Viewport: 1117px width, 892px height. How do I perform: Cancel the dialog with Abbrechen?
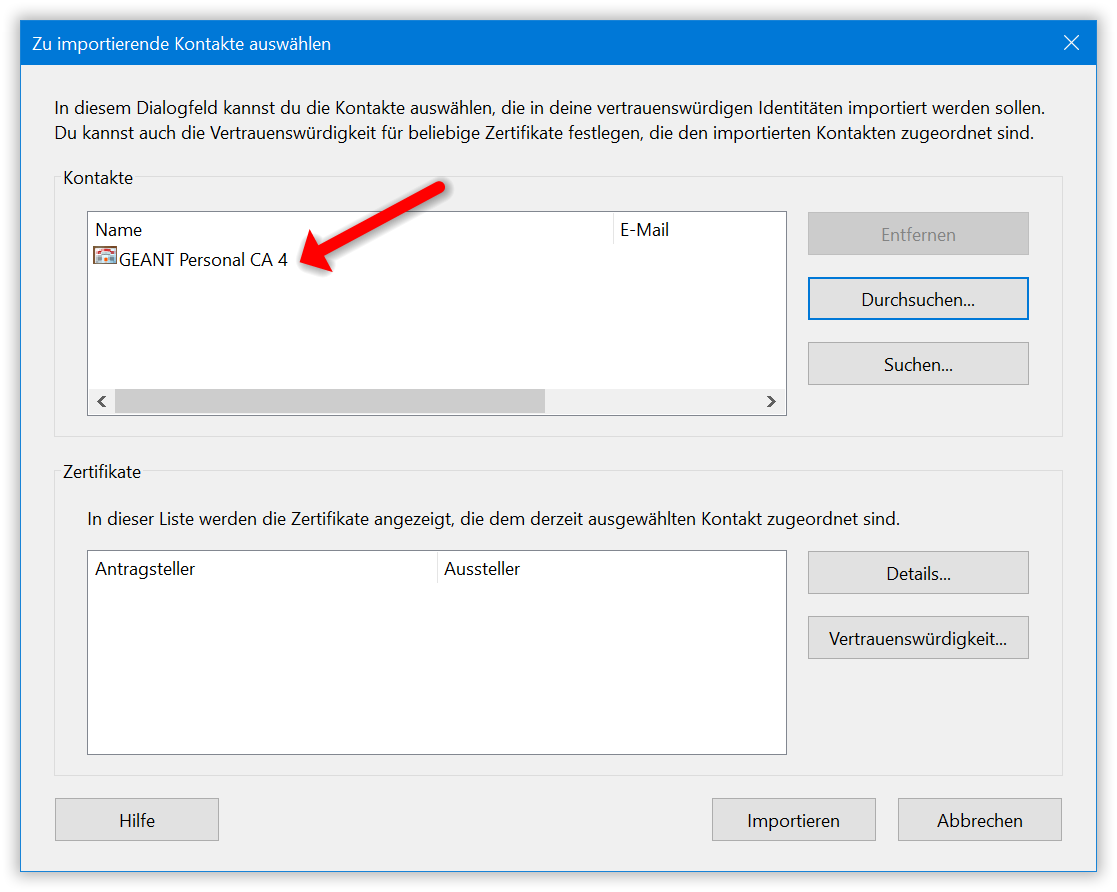point(980,820)
